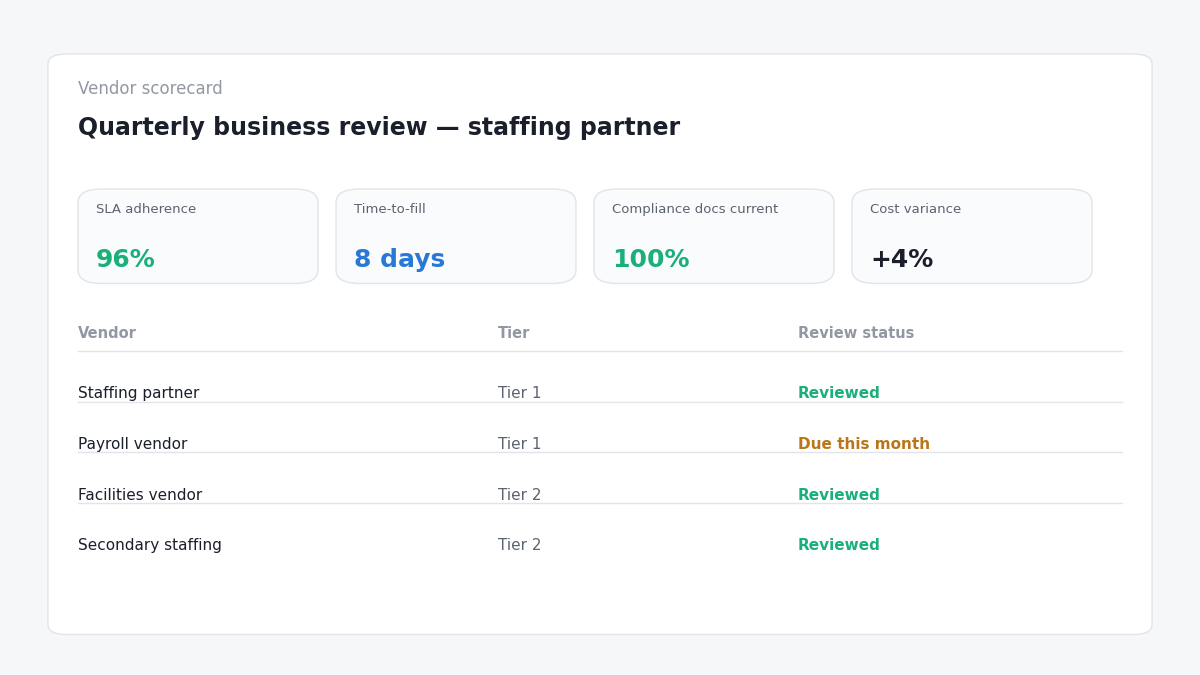Click the 'SLA adherence' label
Image resolution: width=1200 pixels, height=675 pixels.
146,209
